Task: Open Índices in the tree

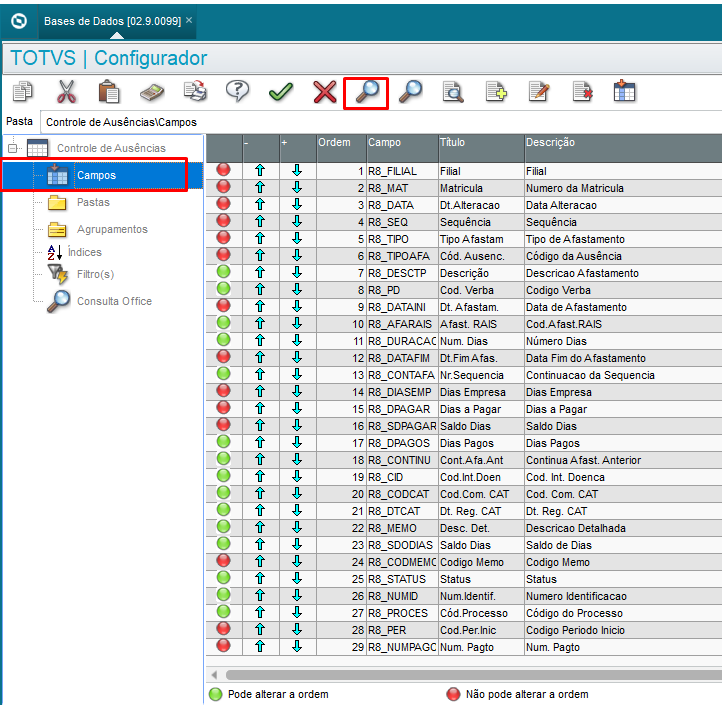Action: [x=85, y=252]
